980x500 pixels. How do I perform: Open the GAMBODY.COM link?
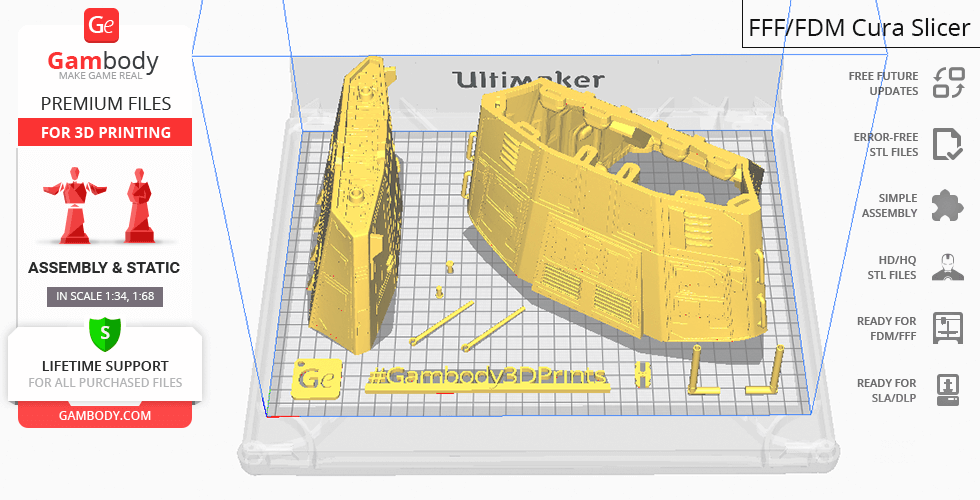coord(104,415)
